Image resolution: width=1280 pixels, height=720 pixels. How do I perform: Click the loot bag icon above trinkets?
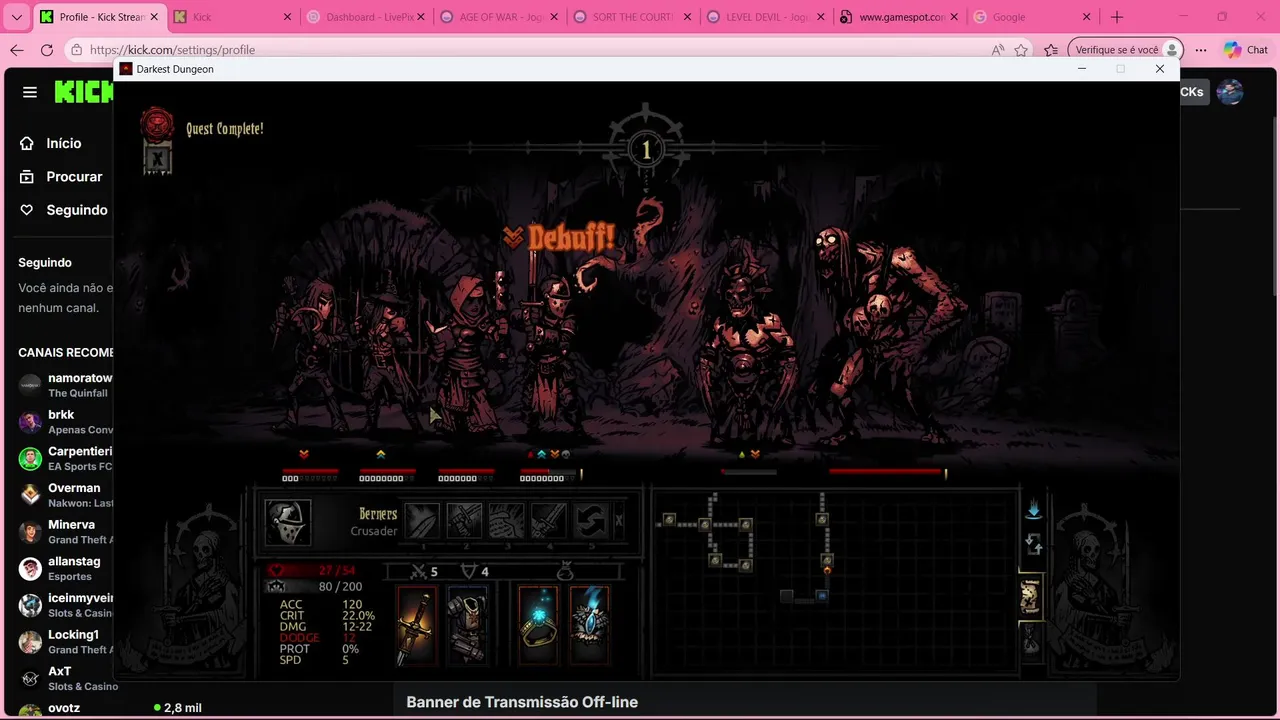pos(565,572)
